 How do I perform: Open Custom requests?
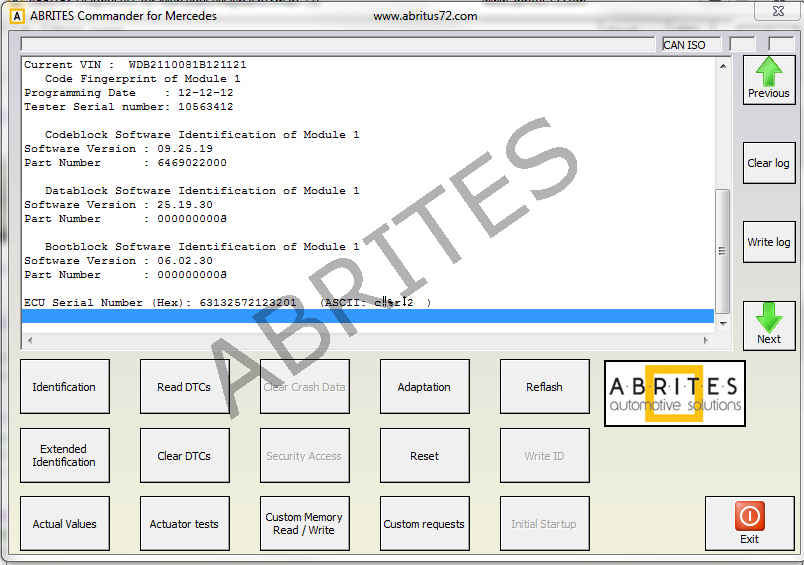pos(425,523)
